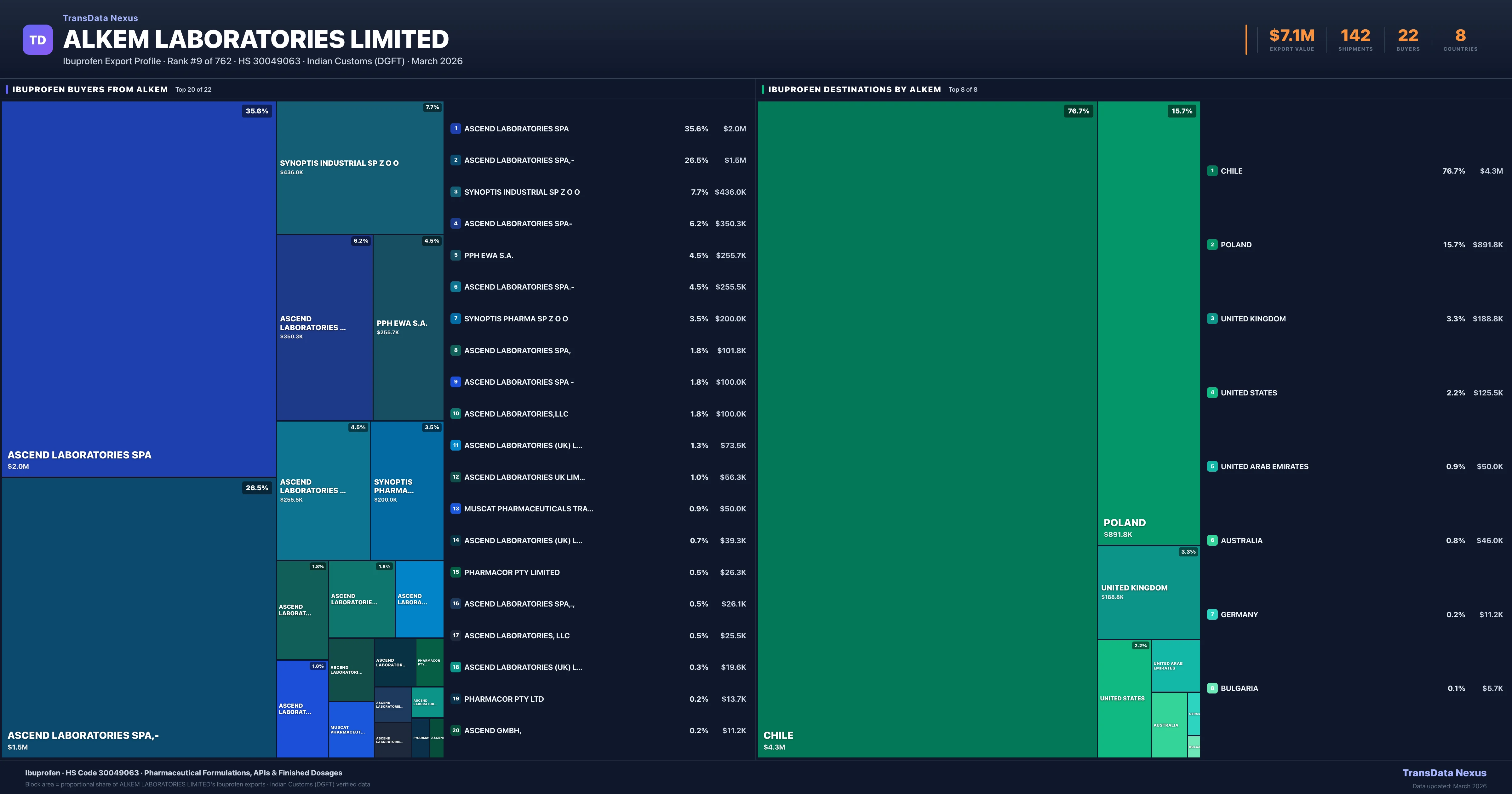Click rank 5 badge by UNITED ARAB EMIRATES
Image resolution: width=1512 pixels, height=794 pixels.
tap(1212, 466)
